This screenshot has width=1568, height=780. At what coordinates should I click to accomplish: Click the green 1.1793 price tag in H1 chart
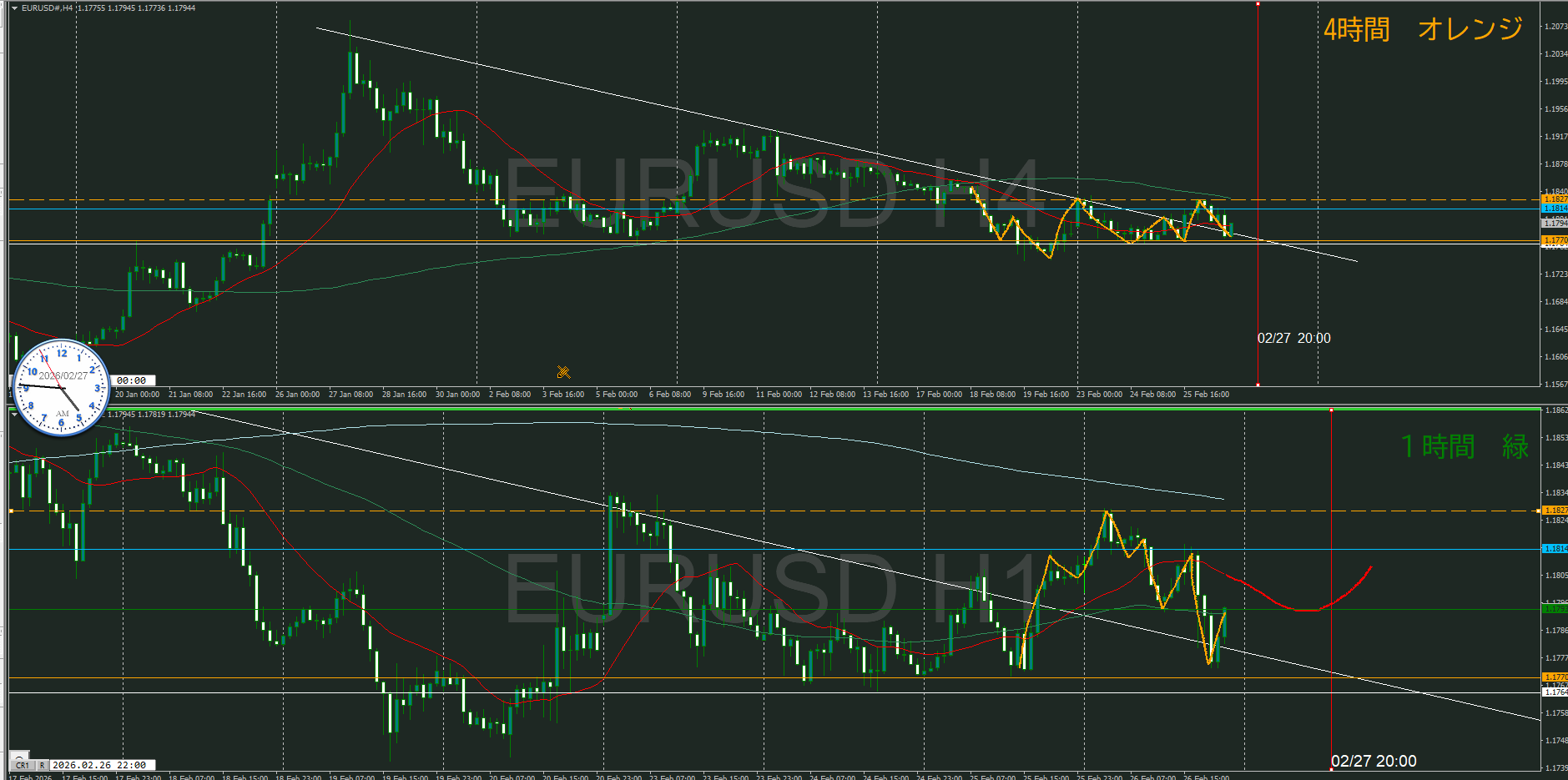[x=1555, y=609]
